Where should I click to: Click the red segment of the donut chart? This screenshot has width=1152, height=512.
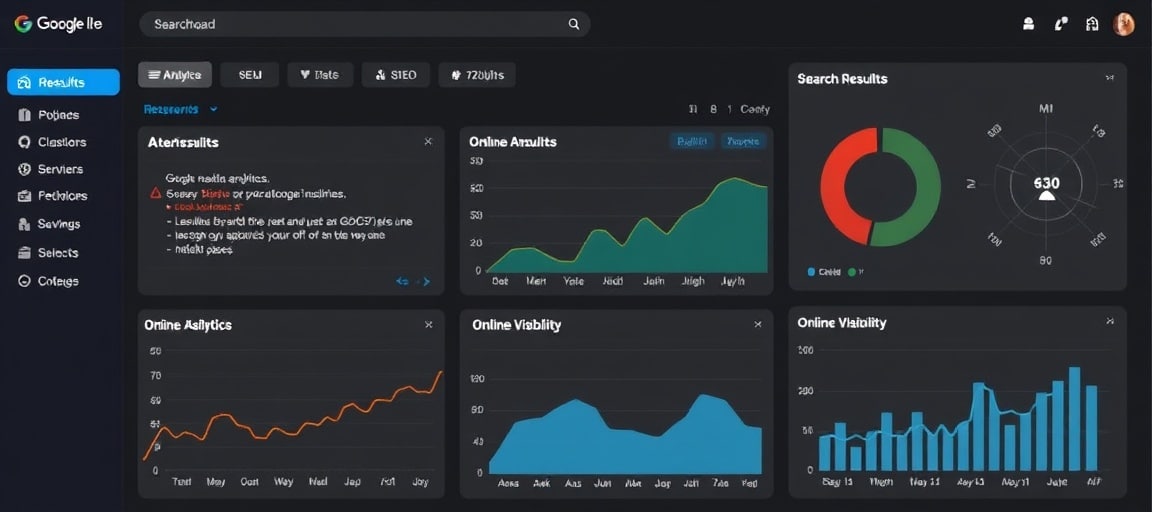(x=835, y=187)
